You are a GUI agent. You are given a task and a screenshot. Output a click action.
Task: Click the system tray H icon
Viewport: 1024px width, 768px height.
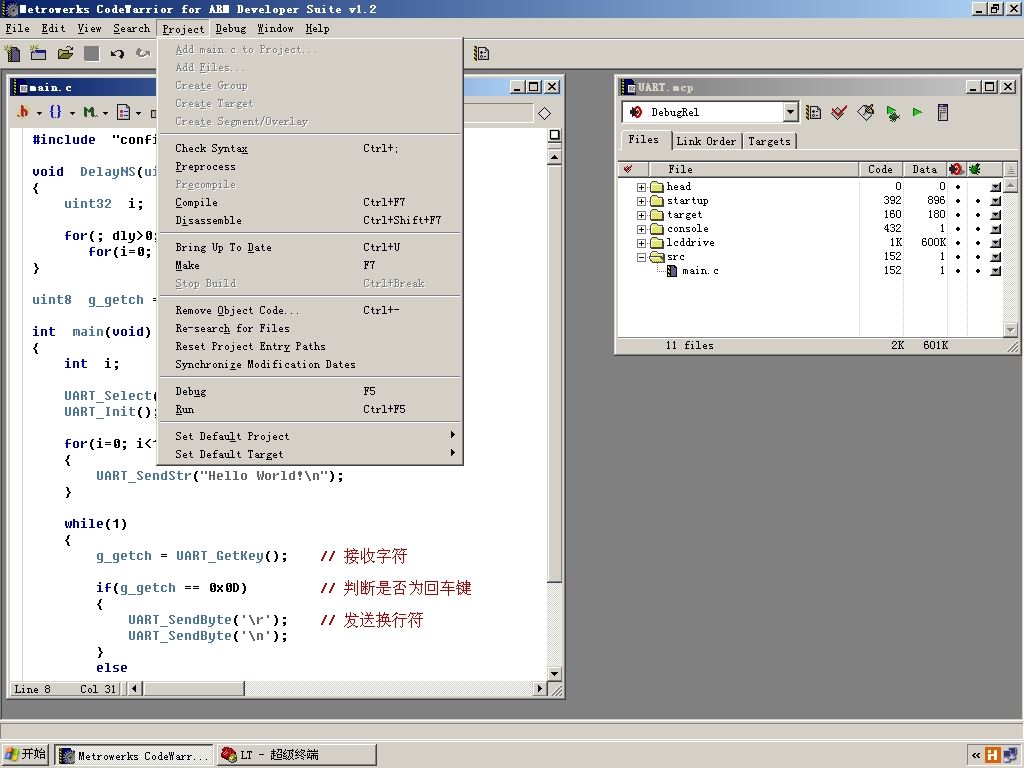993,755
